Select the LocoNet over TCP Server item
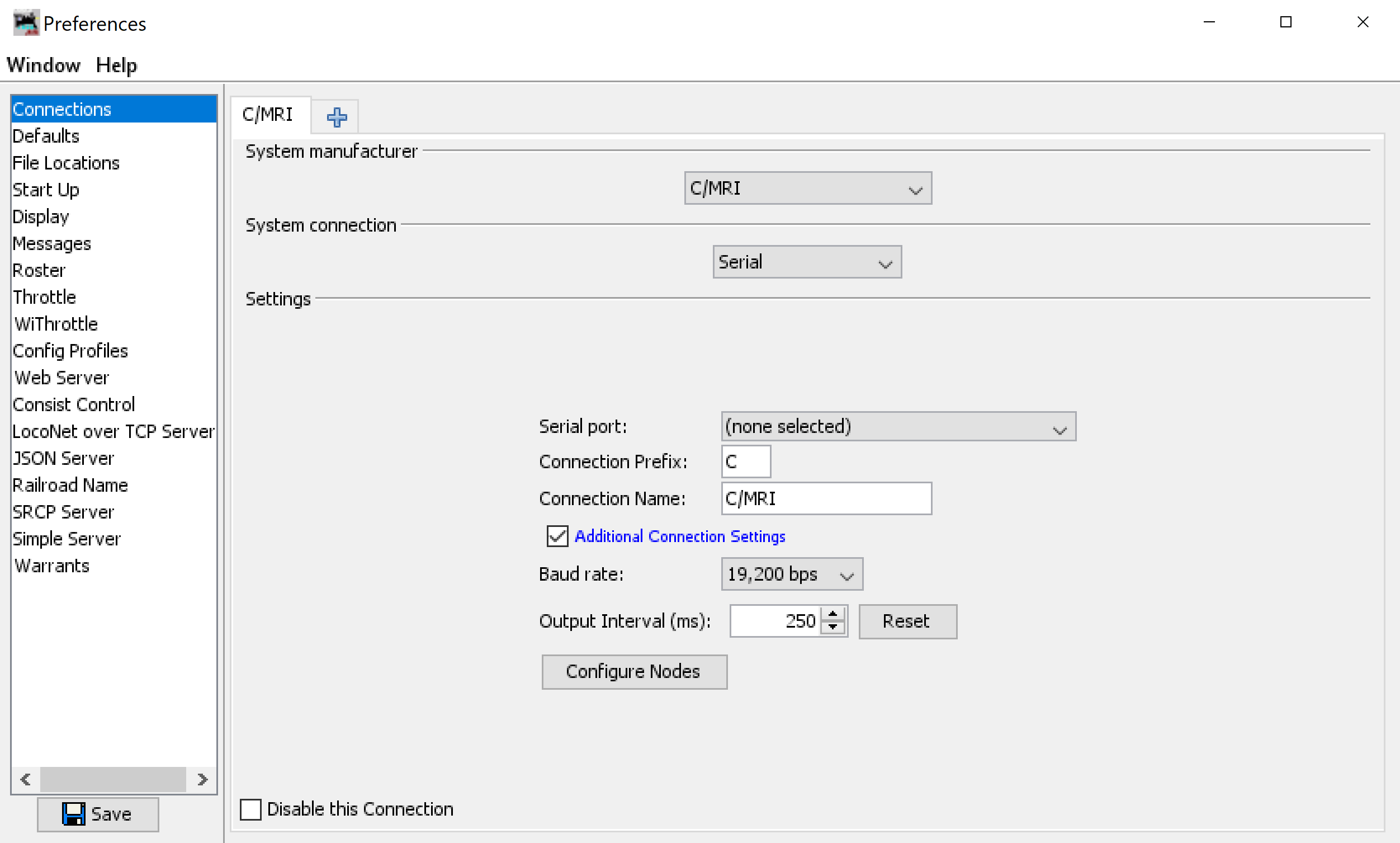The image size is (1400, 843). [113, 432]
